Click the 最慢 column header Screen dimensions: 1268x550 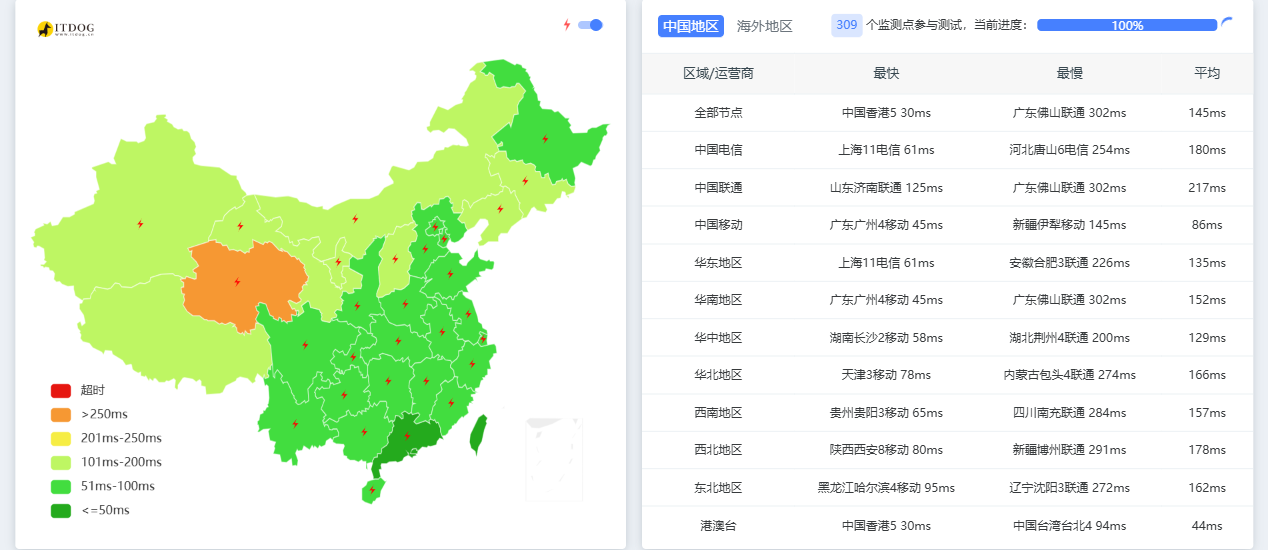click(1070, 73)
